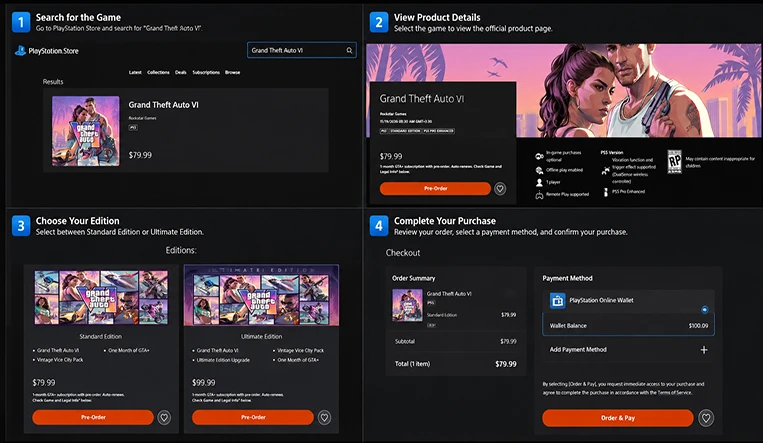763x443 pixels.
Task: Confirm purchase with Order & Pay
Action: (x=618, y=418)
